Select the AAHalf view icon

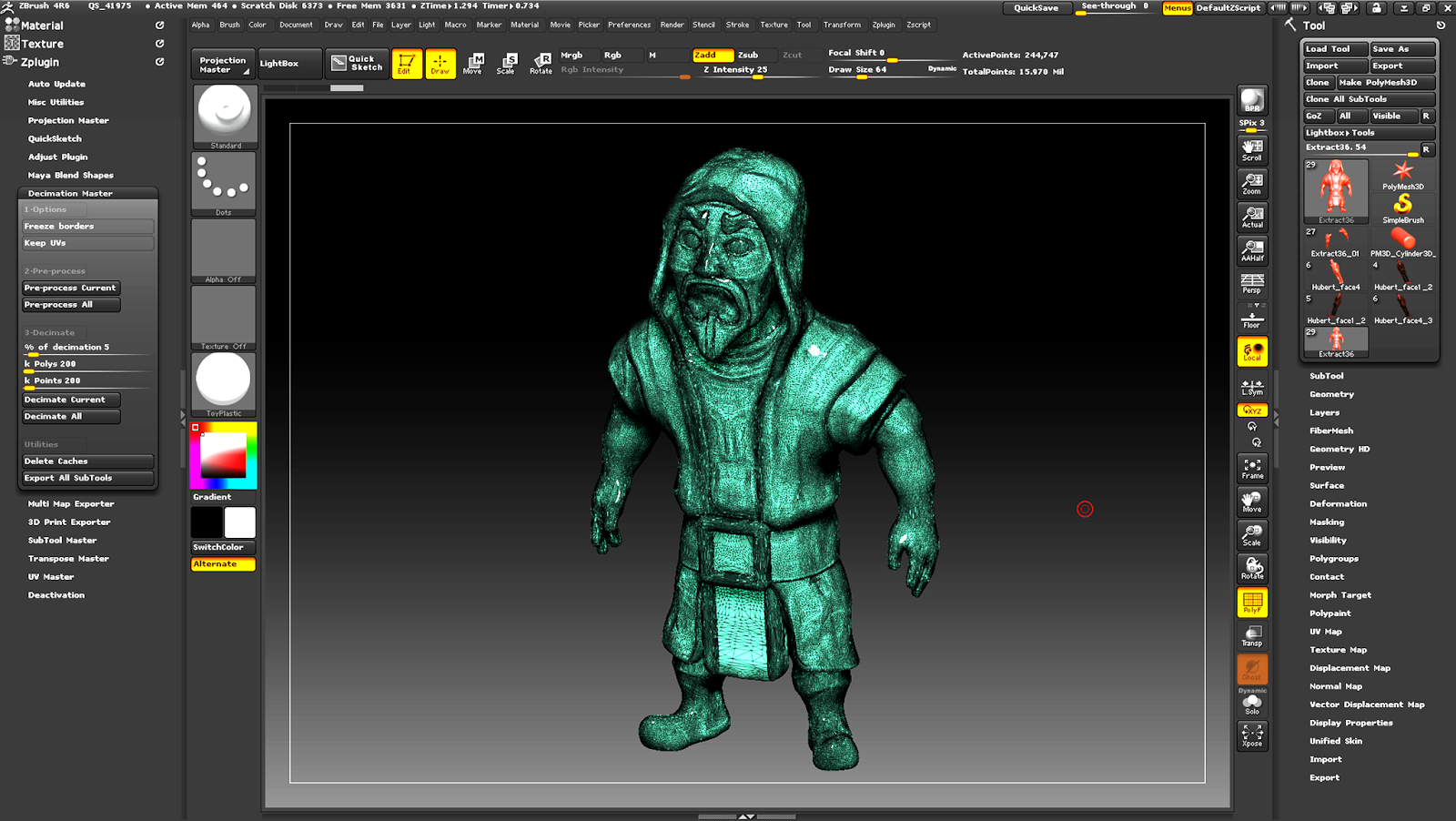coord(1252,250)
